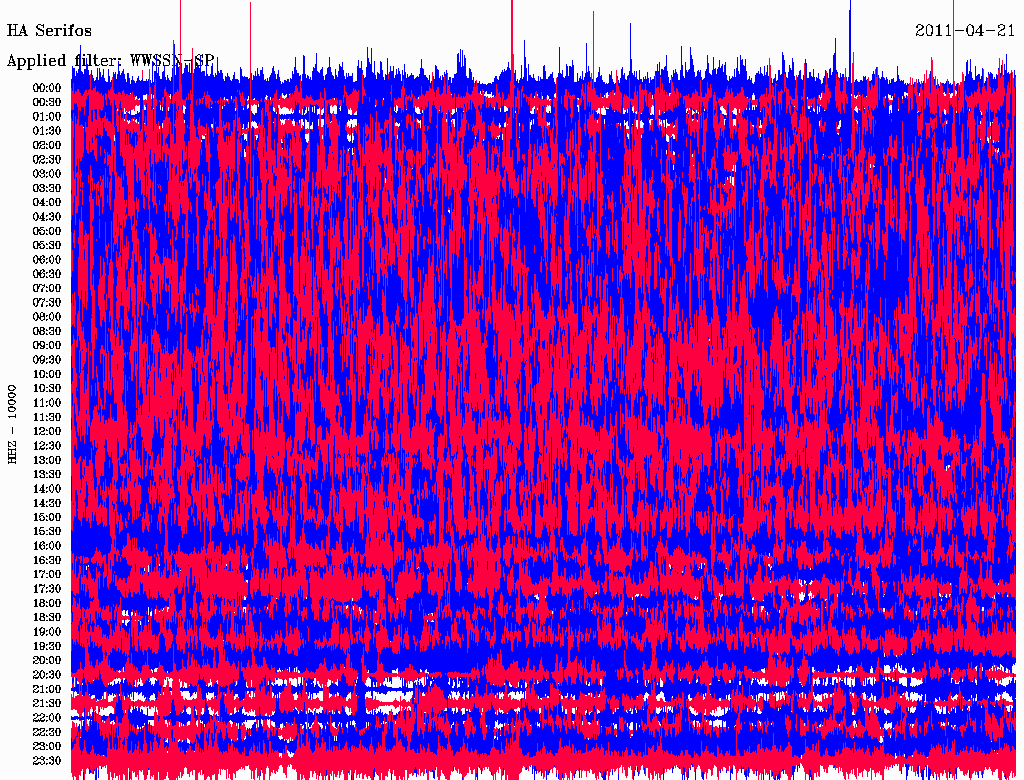Viewport: 1024px width, 780px height.
Task: Select the 05:30 time label
Action: point(47,246)
